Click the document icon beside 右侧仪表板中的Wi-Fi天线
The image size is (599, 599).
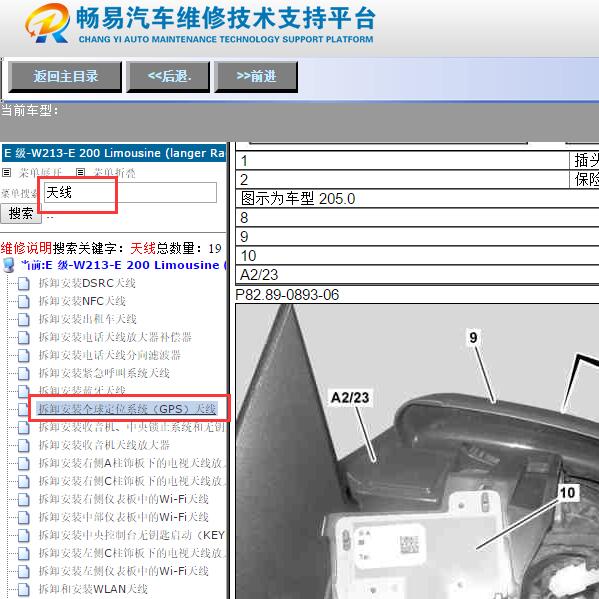coord(24,499)
